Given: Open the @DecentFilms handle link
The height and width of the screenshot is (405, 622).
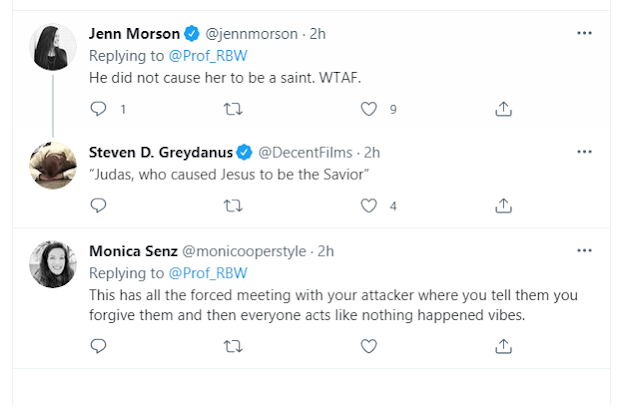Looking at the screenshot, I should click(x=303, y=153).
